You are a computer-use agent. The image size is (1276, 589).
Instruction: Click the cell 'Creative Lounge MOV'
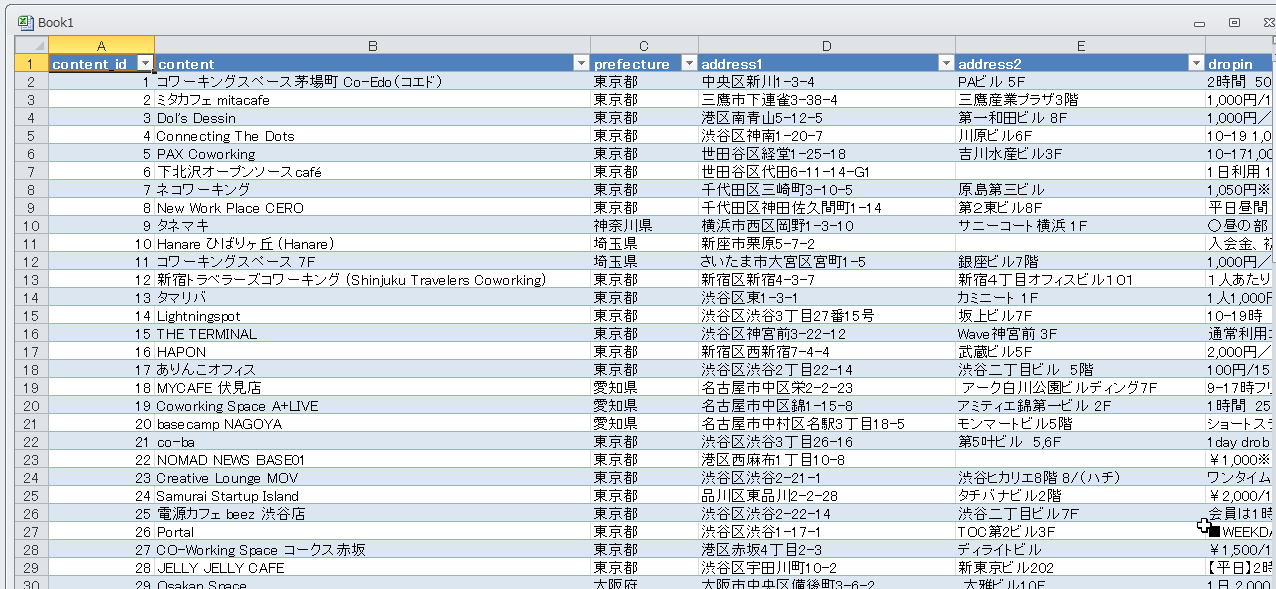pyautogui.click(x=372, y=477)
